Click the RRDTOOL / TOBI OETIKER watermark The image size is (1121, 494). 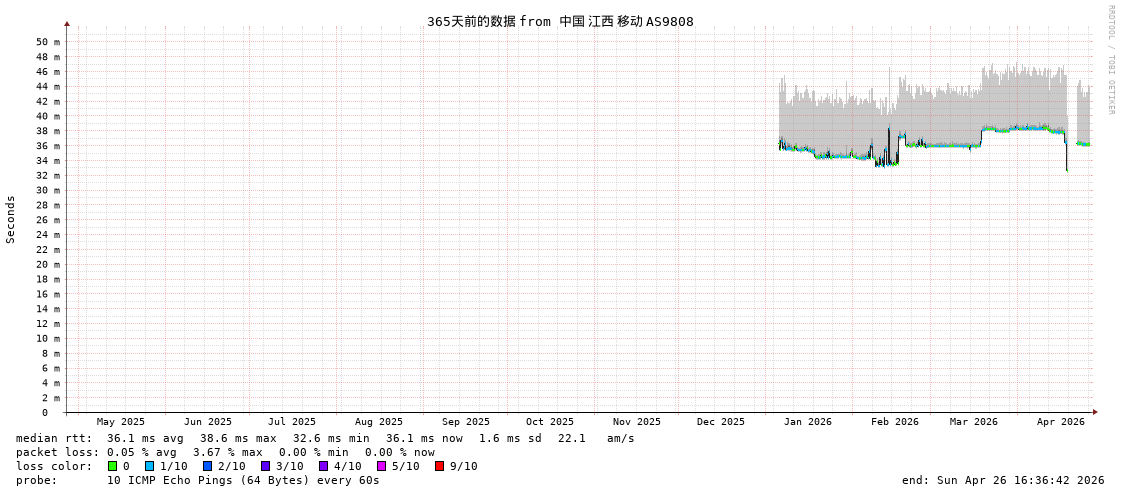1110,60
